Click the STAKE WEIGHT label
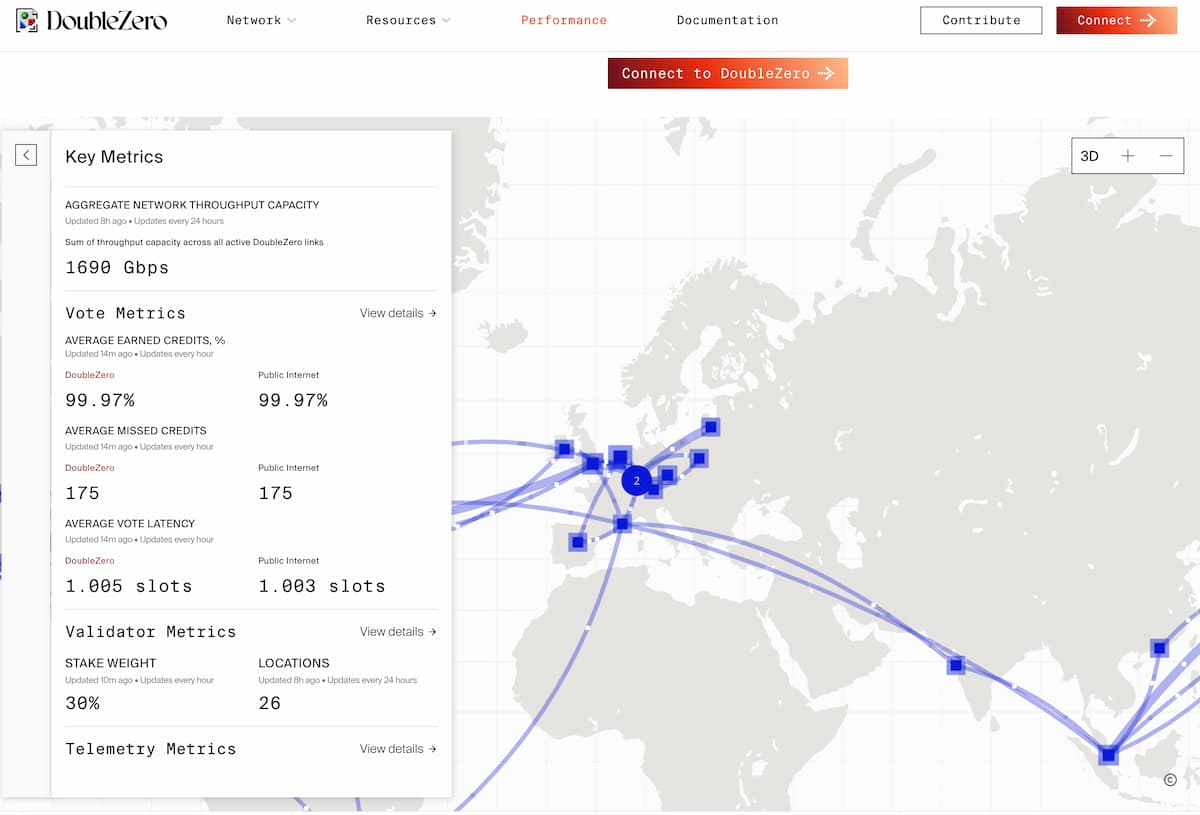Image resolution: width=1200 pixels, height=815 pixels. pos(111,663)
